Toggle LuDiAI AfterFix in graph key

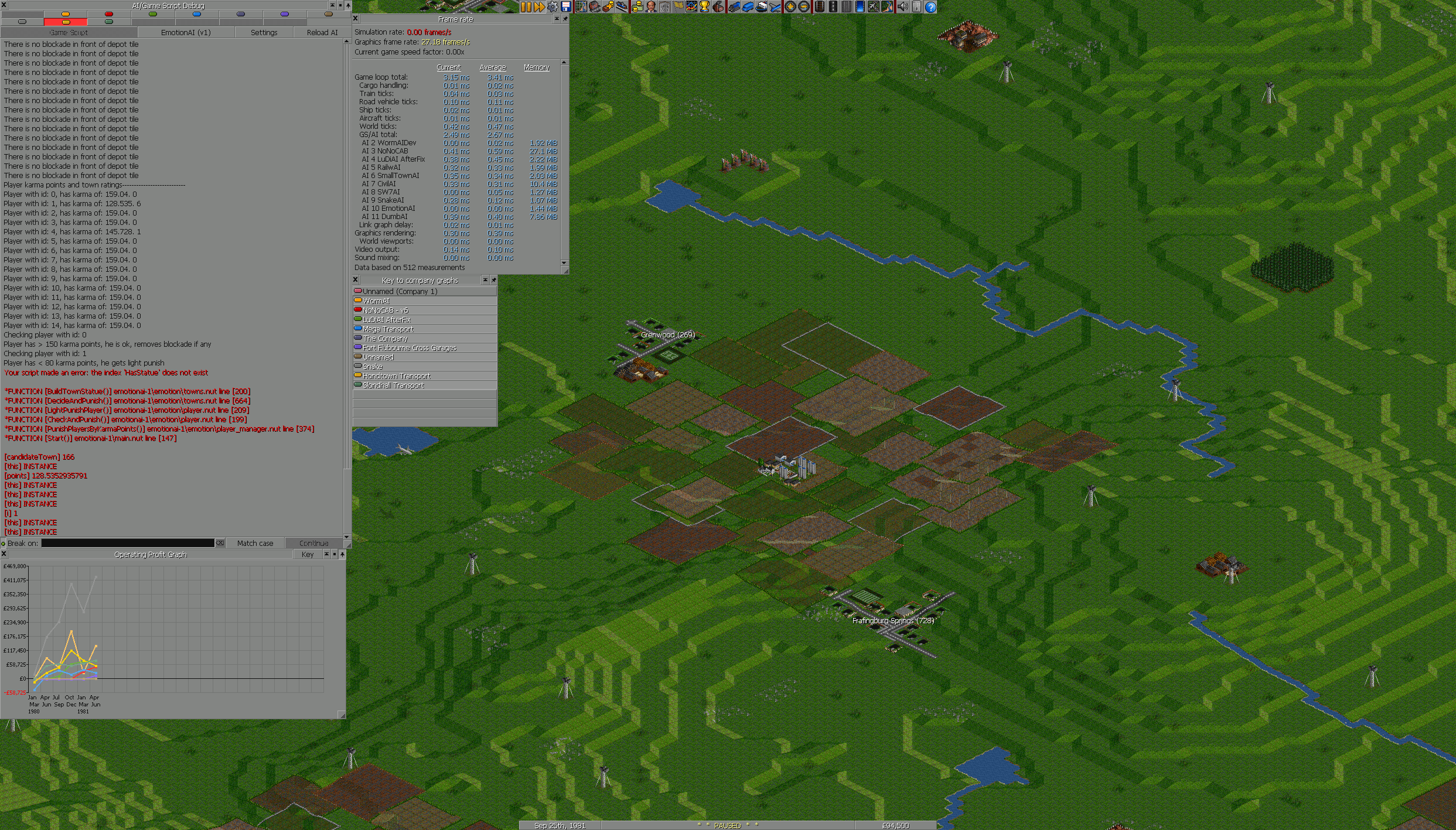tap(425, 319)
